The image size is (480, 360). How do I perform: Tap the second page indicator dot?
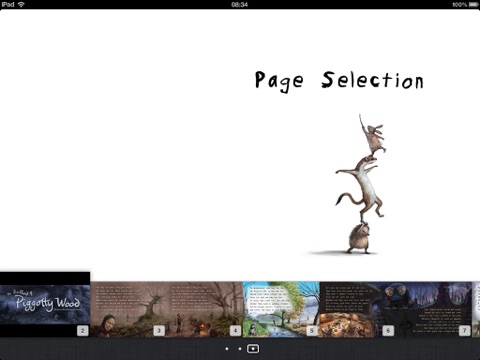click(x=240, y=349)
